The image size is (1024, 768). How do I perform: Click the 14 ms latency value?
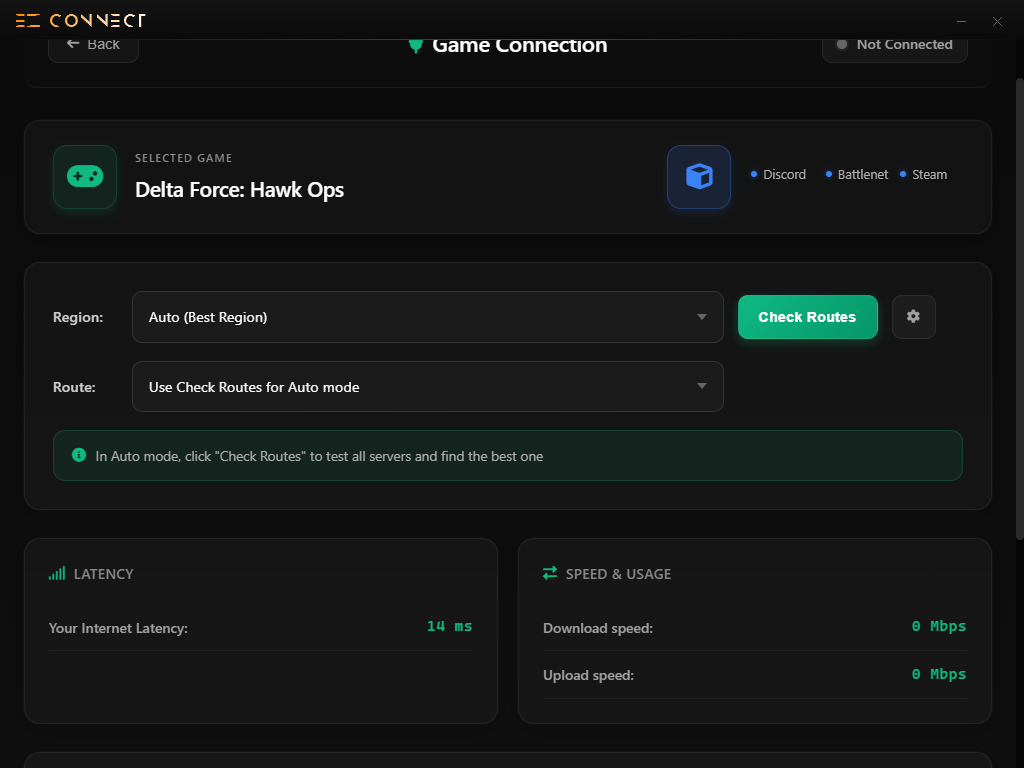tap(449, 626)
